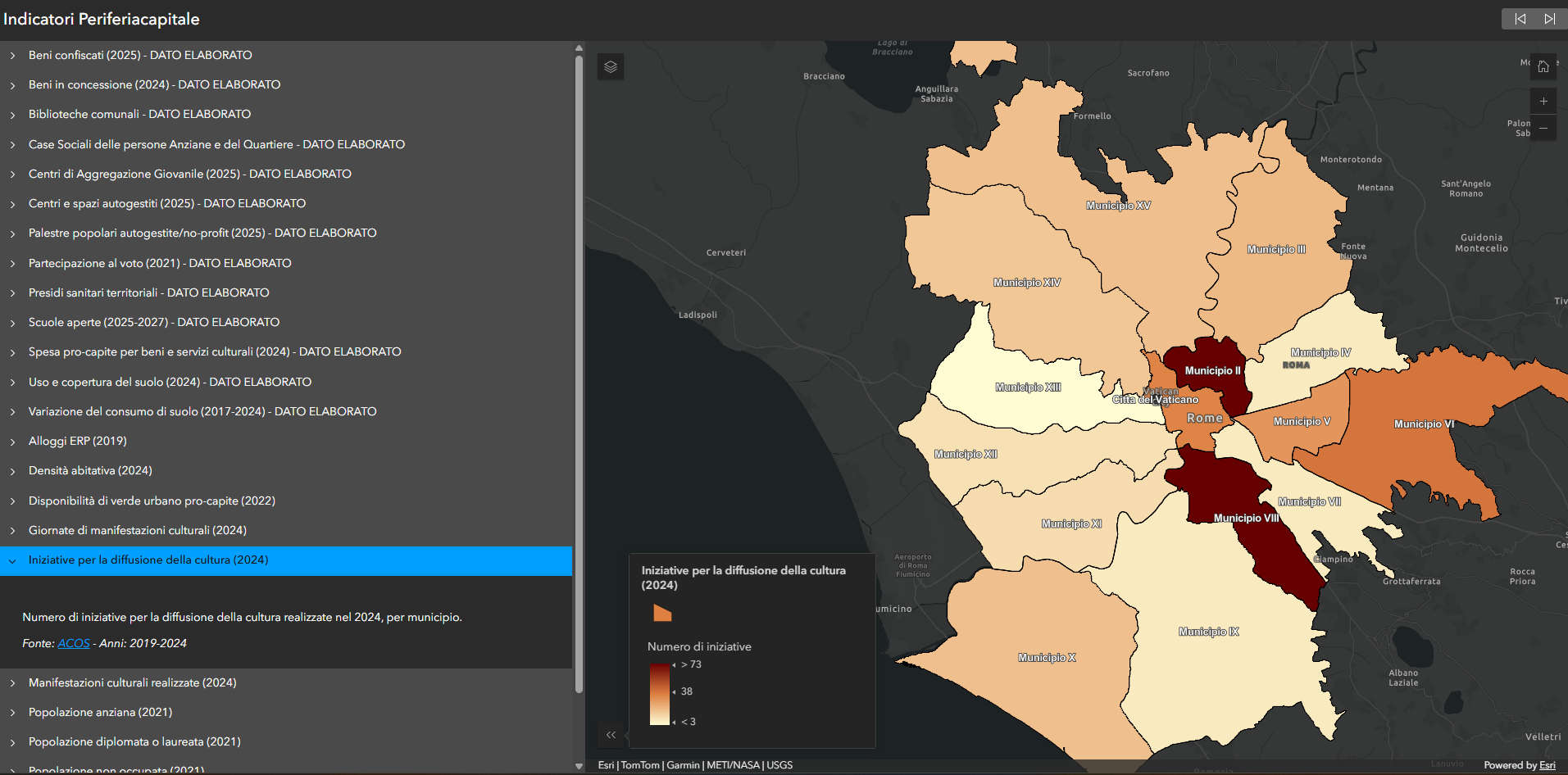The width and height of the screenshot is (1568, 775).
Task: Select Municipio VI on the map
Action: click(1424, 424)
